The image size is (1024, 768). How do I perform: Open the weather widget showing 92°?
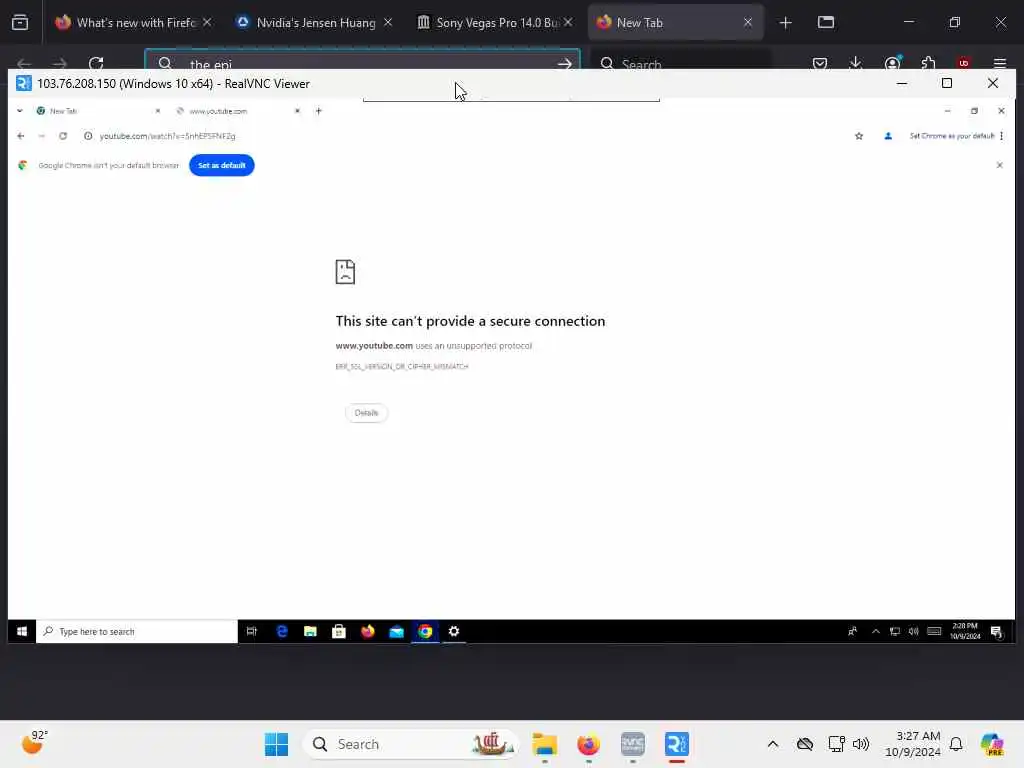pyautogui.click(x=34, y=742)
